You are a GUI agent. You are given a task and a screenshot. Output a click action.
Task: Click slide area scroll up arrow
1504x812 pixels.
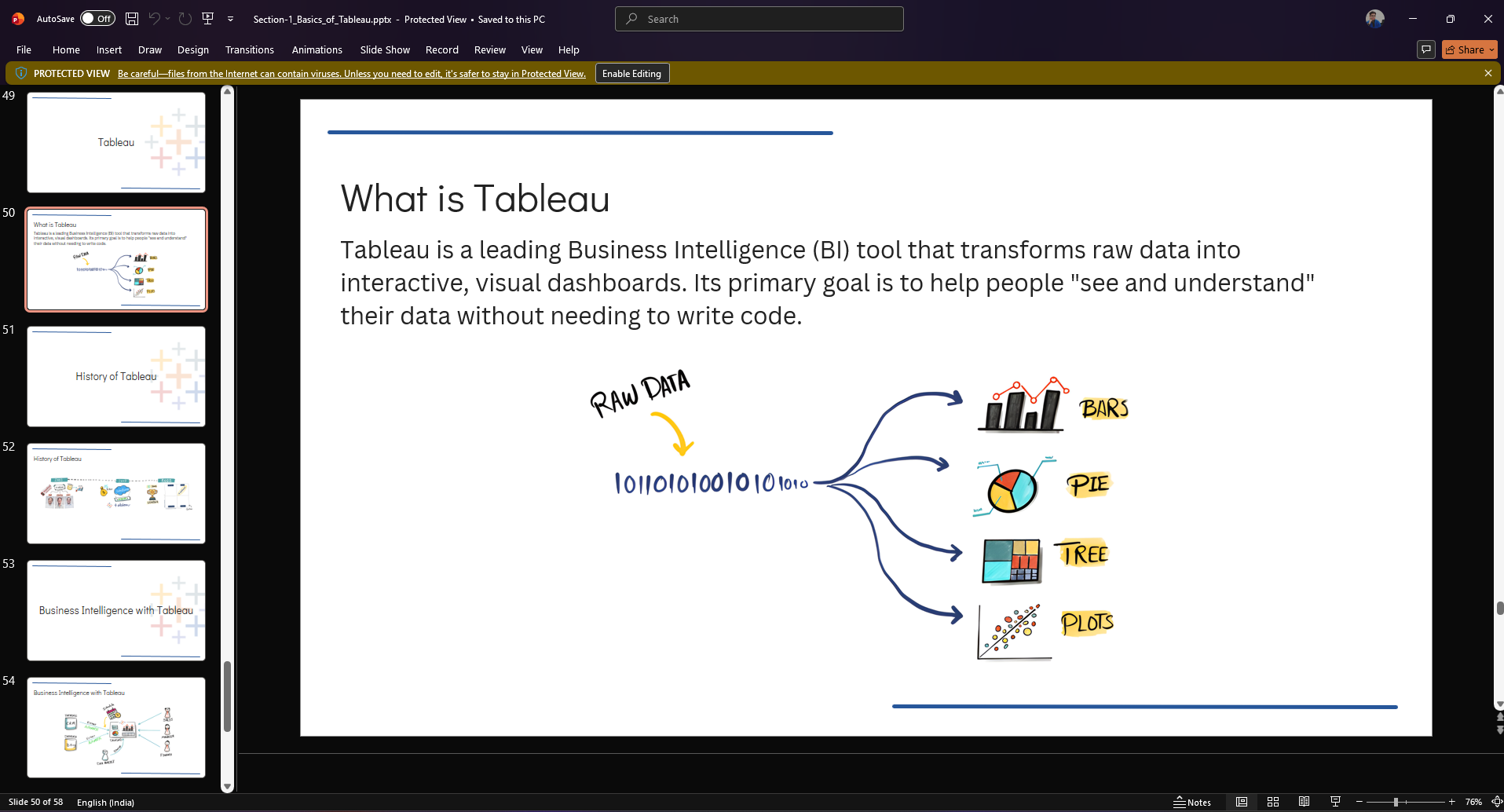[x=1499, y=92]
